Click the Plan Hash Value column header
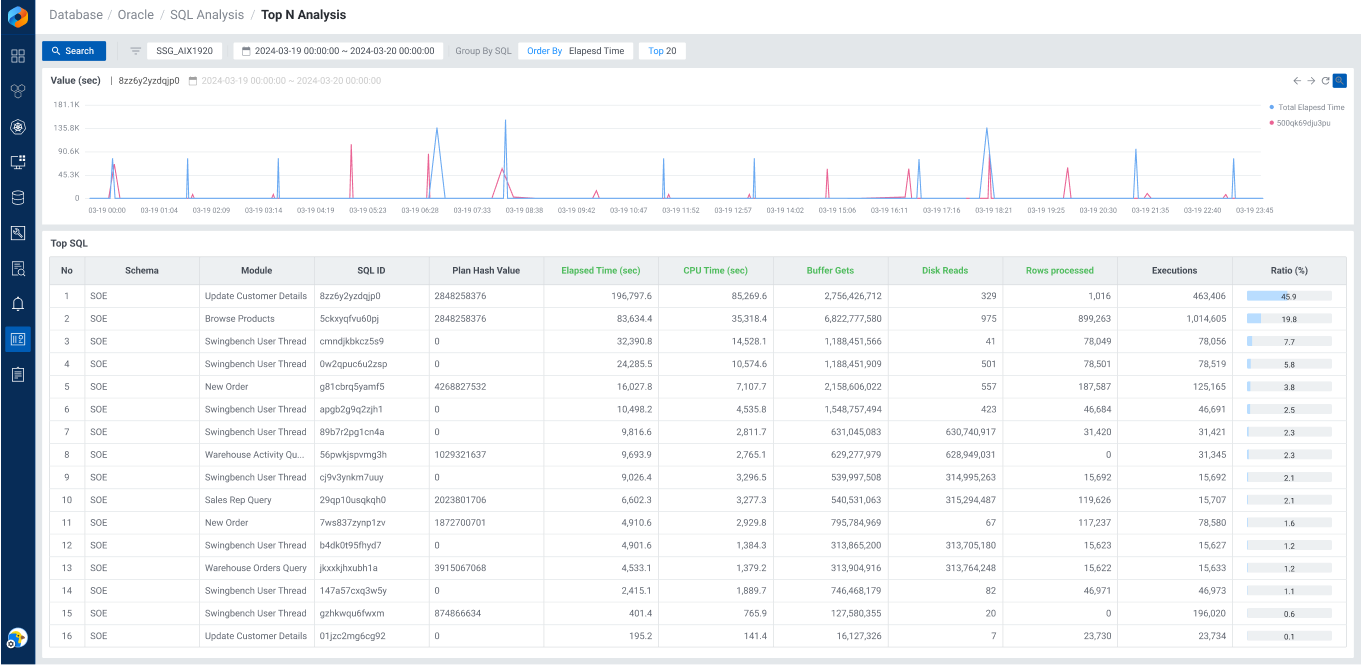 [486, 270]
